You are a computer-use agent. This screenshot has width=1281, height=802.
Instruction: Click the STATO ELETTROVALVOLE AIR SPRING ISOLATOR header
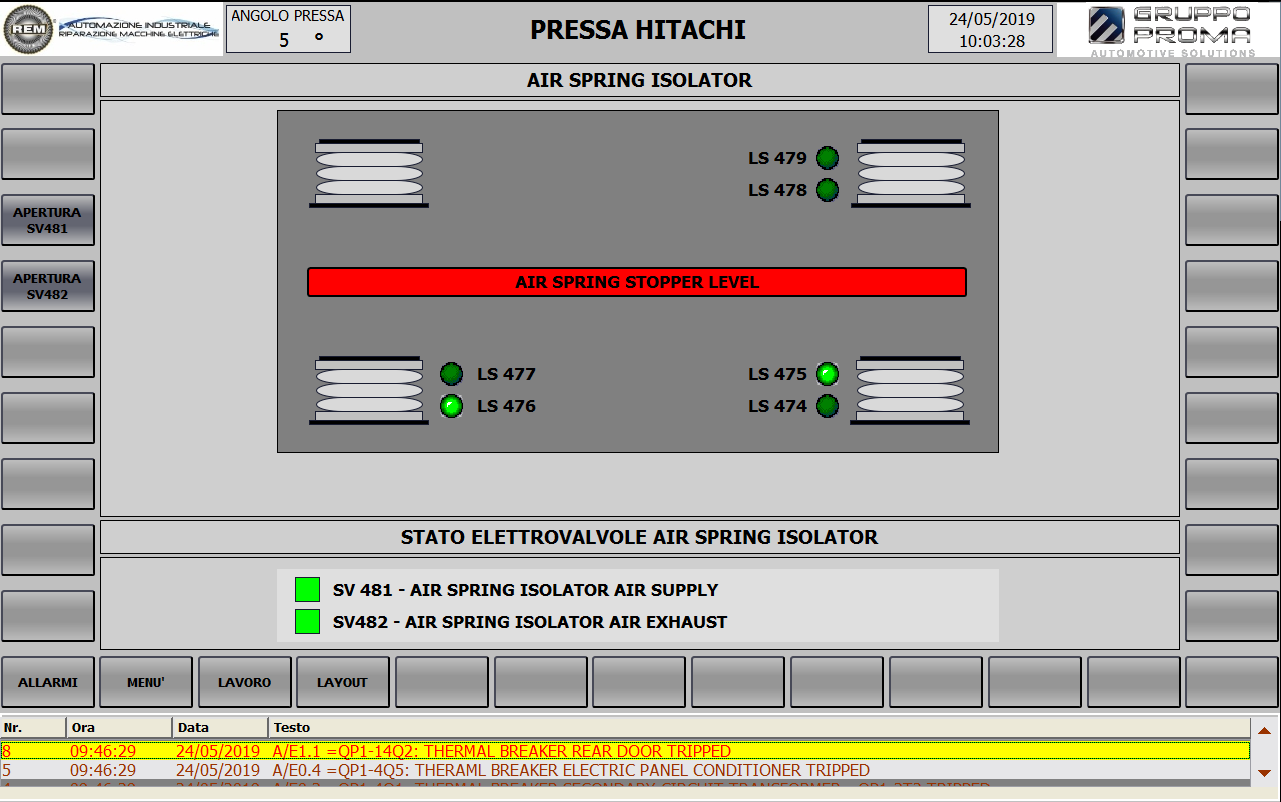click(640, 537)
